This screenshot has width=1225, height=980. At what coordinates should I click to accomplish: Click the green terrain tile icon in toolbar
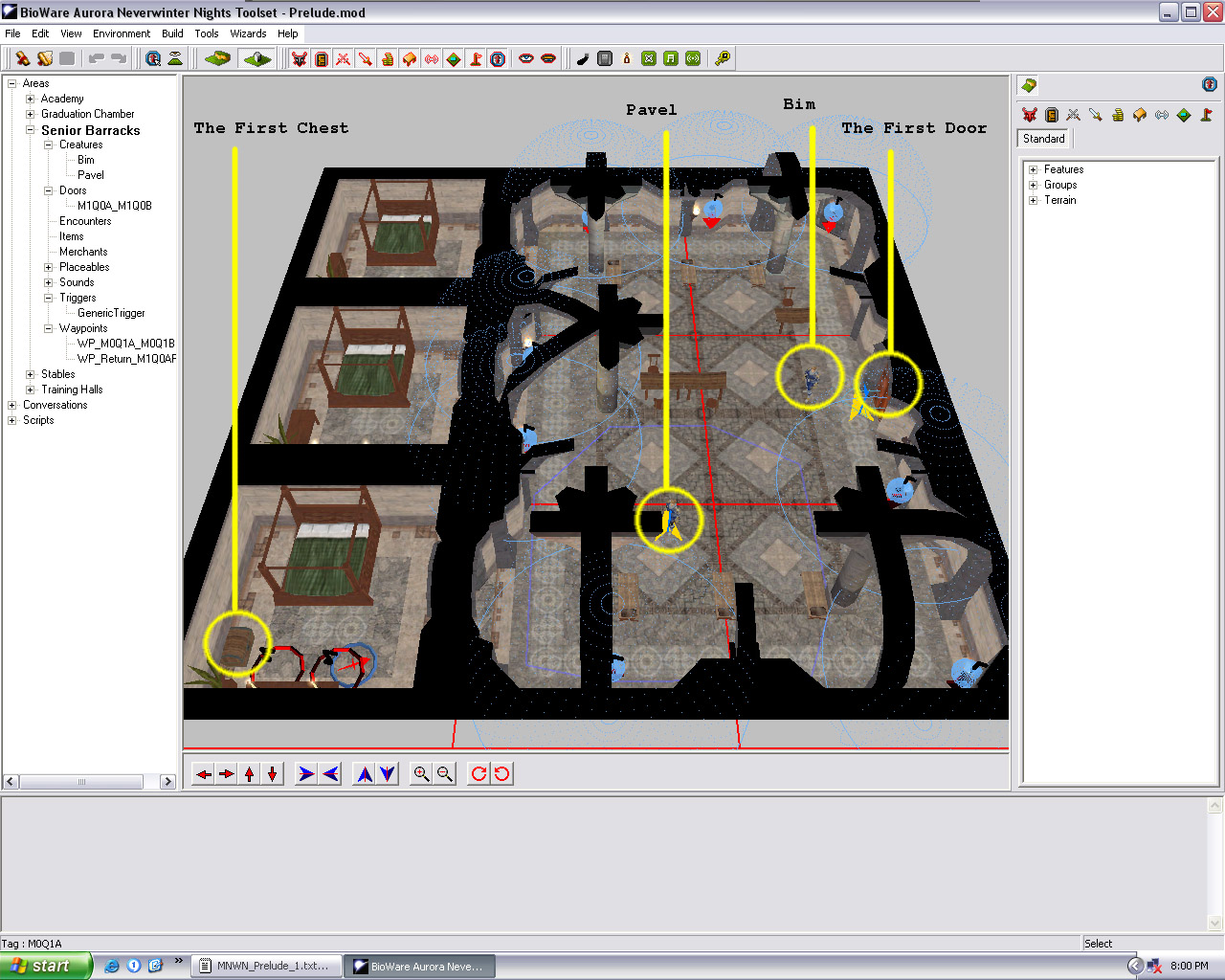218,58
